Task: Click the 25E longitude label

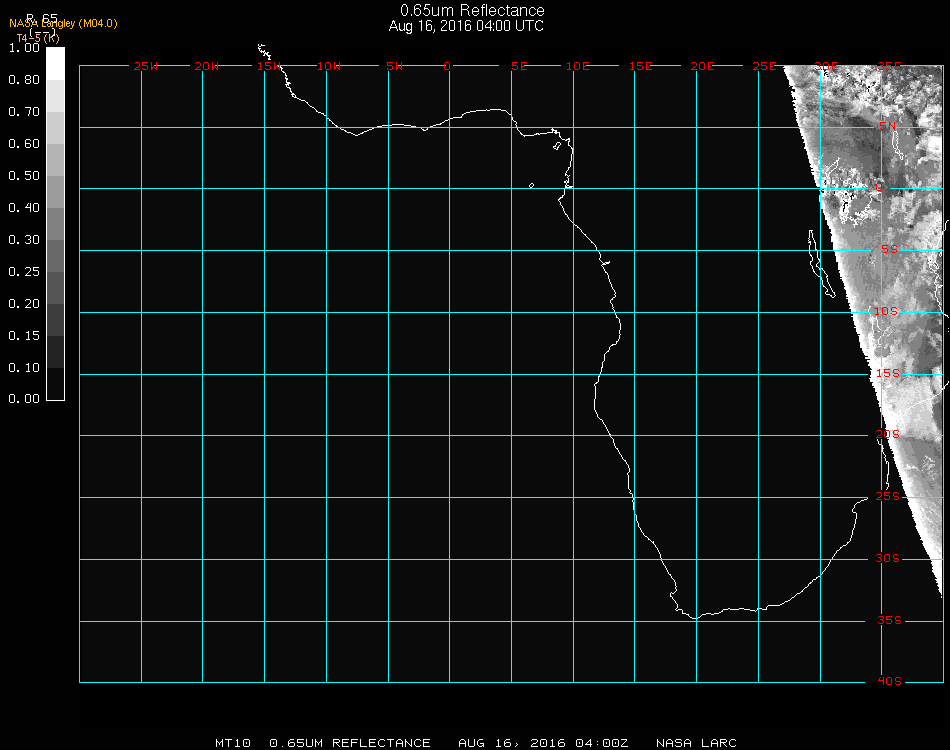Action: [764, 66]
